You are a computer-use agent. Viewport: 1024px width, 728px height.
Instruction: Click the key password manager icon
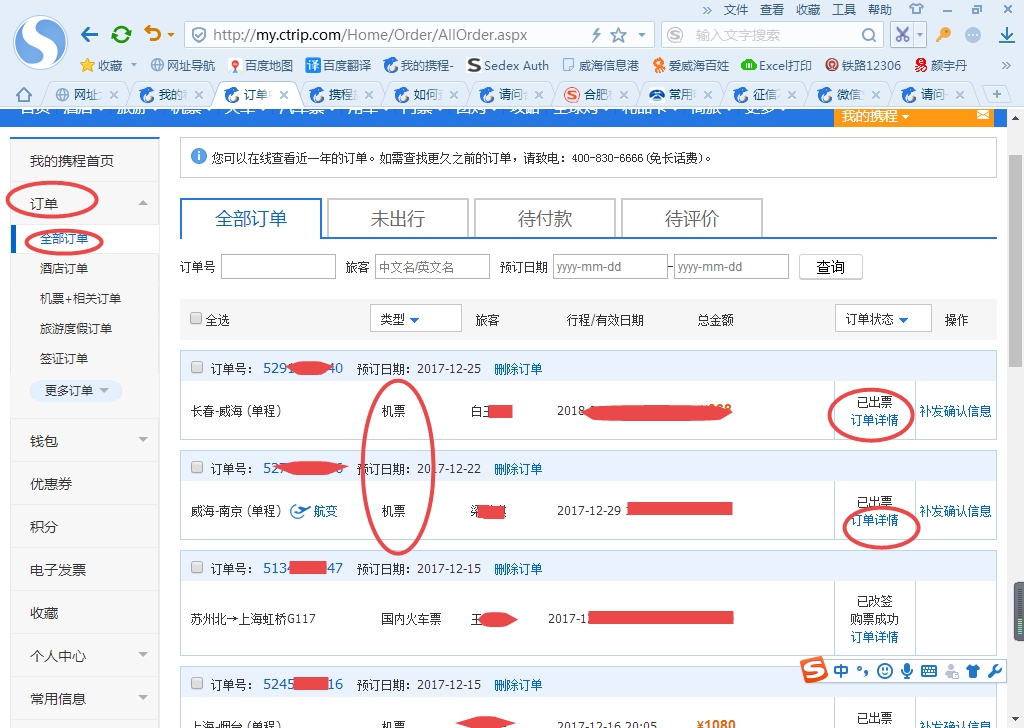tap(943, 35)
